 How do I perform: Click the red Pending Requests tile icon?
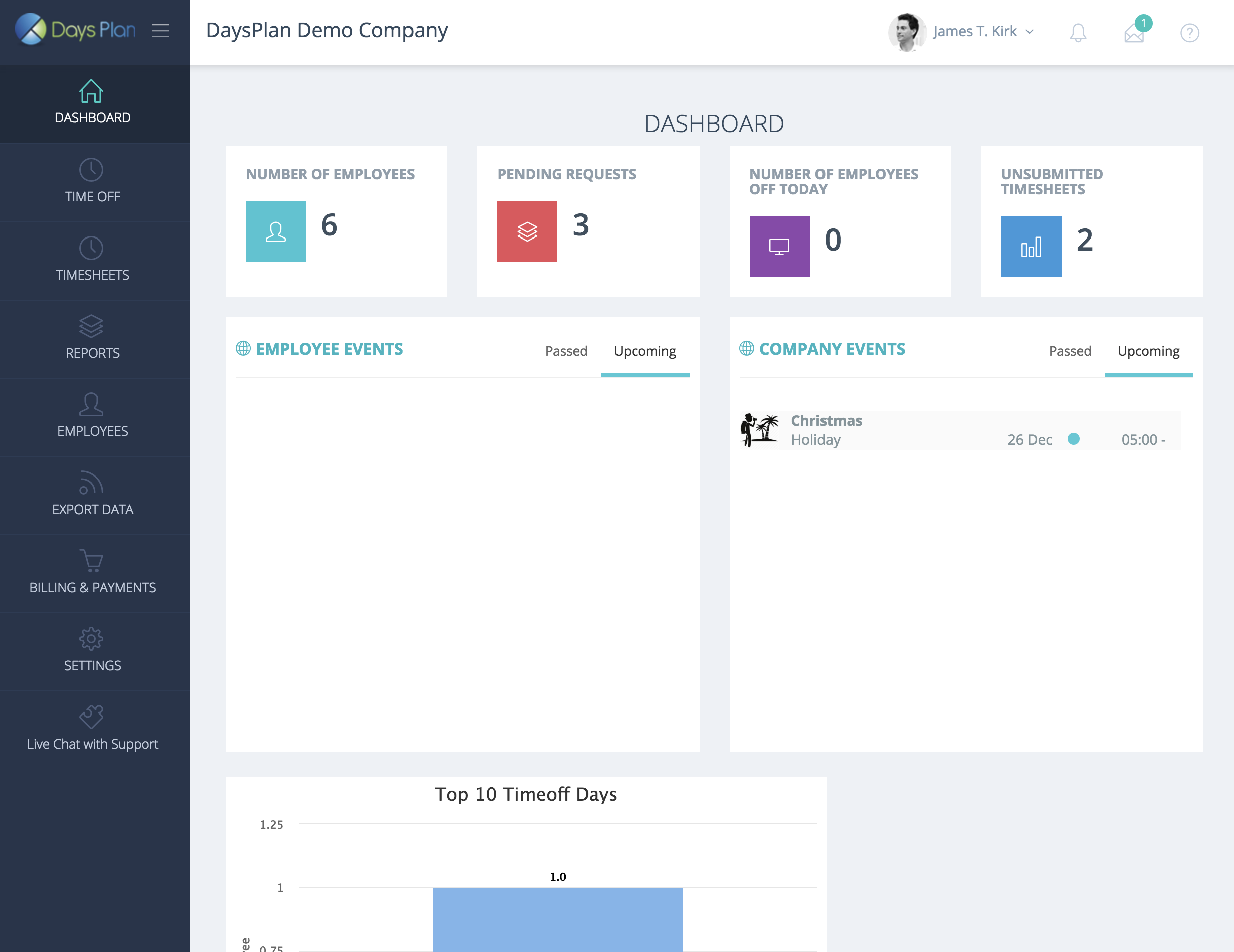pos(527,231)
